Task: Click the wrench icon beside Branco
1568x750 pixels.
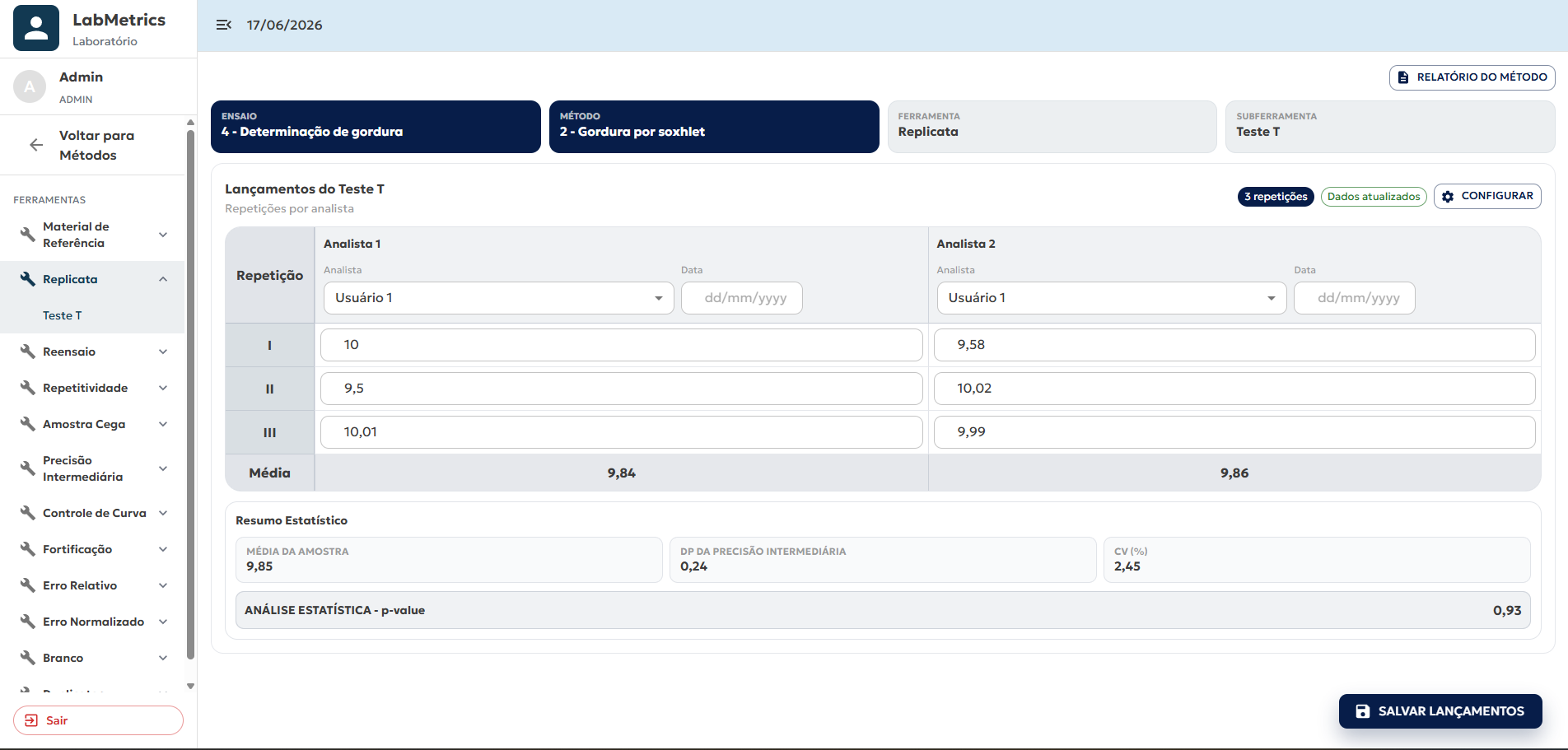Action: [x=28, y=658]
